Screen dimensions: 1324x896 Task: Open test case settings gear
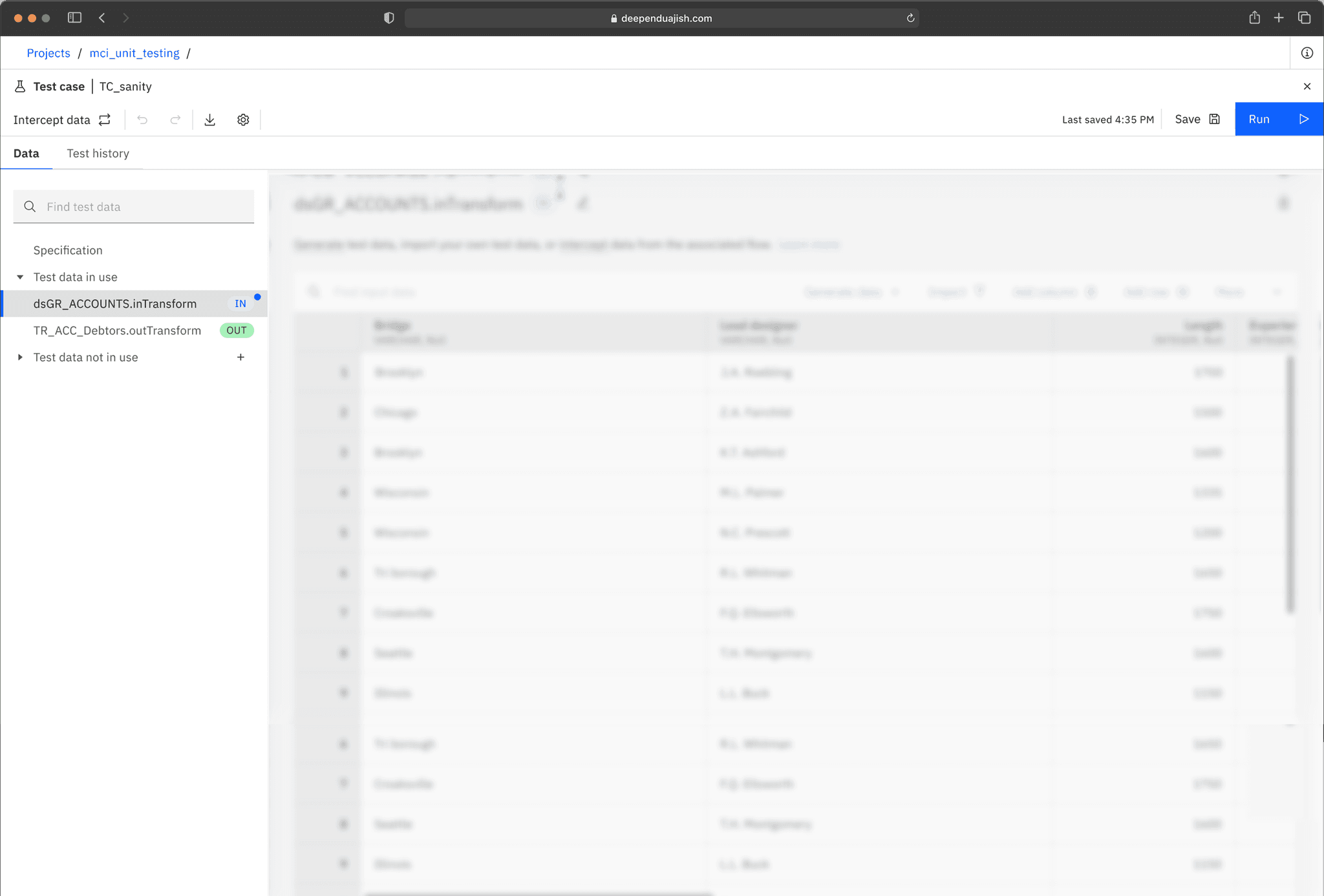point(243,120)
